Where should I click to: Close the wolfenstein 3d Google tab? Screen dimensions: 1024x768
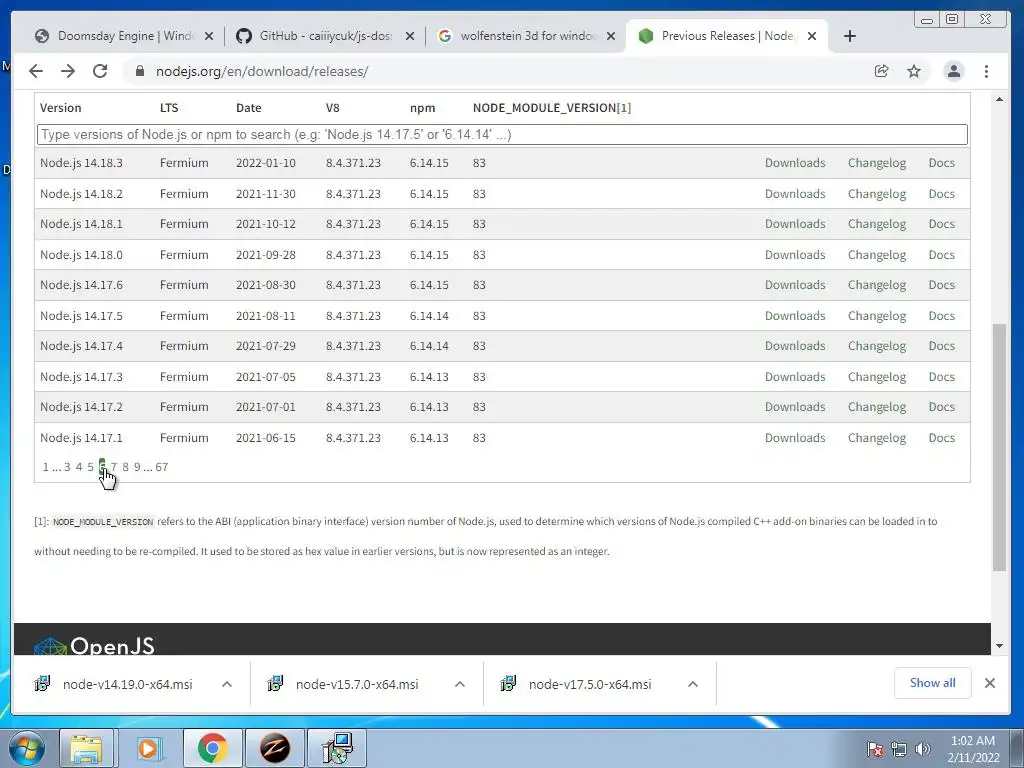tap(611, 36)
